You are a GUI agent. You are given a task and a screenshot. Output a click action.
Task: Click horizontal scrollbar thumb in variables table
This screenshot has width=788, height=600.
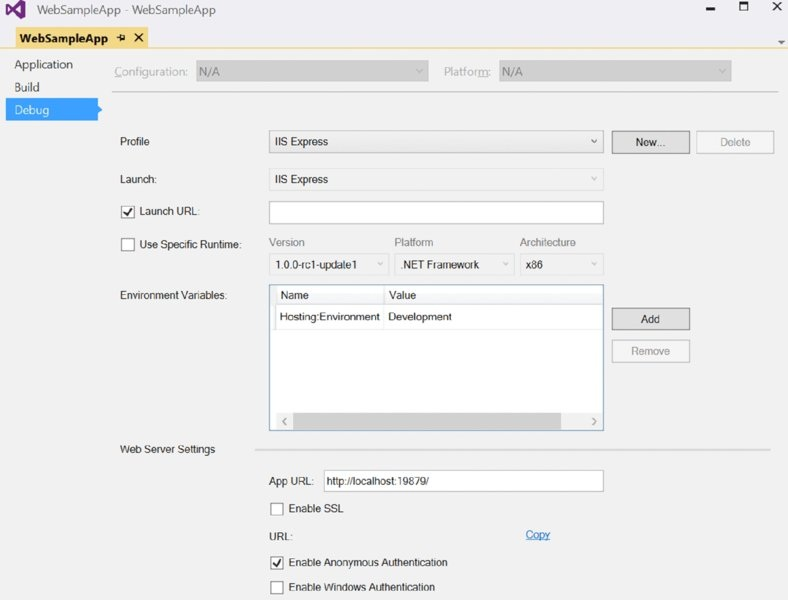tap(427, 421)
